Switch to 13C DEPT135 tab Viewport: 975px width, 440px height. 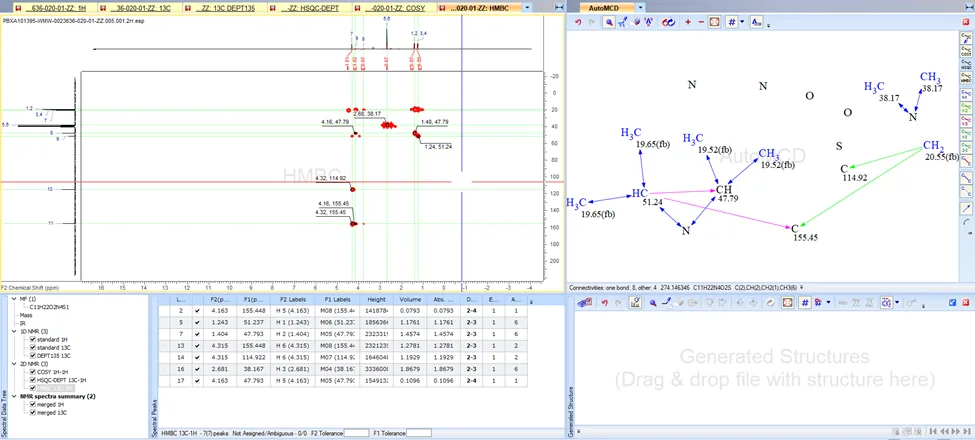coord(226,9)
